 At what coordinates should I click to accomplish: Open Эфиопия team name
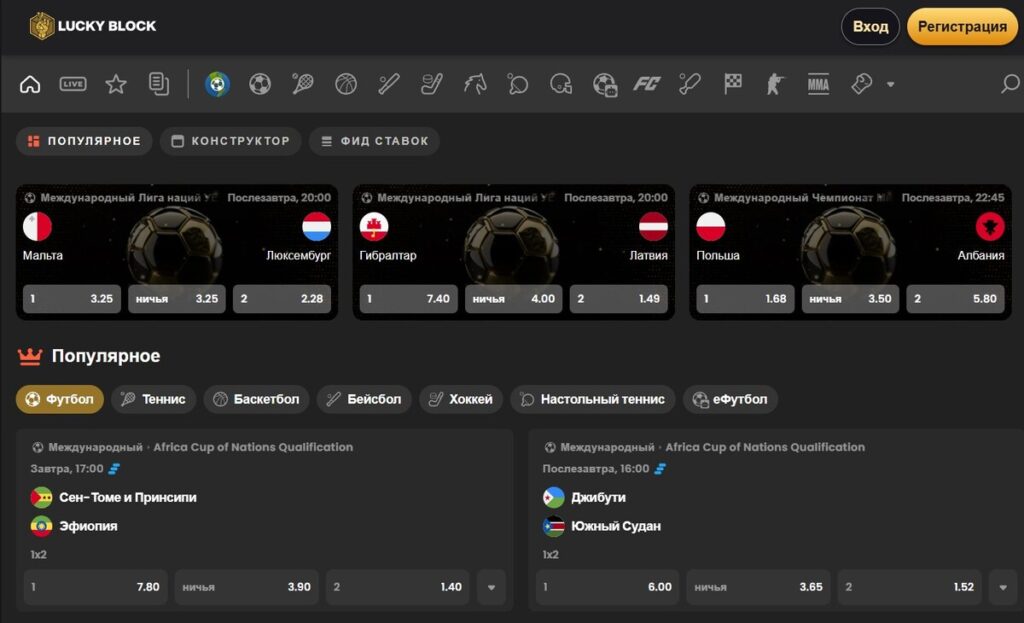[x=88, y=526]
